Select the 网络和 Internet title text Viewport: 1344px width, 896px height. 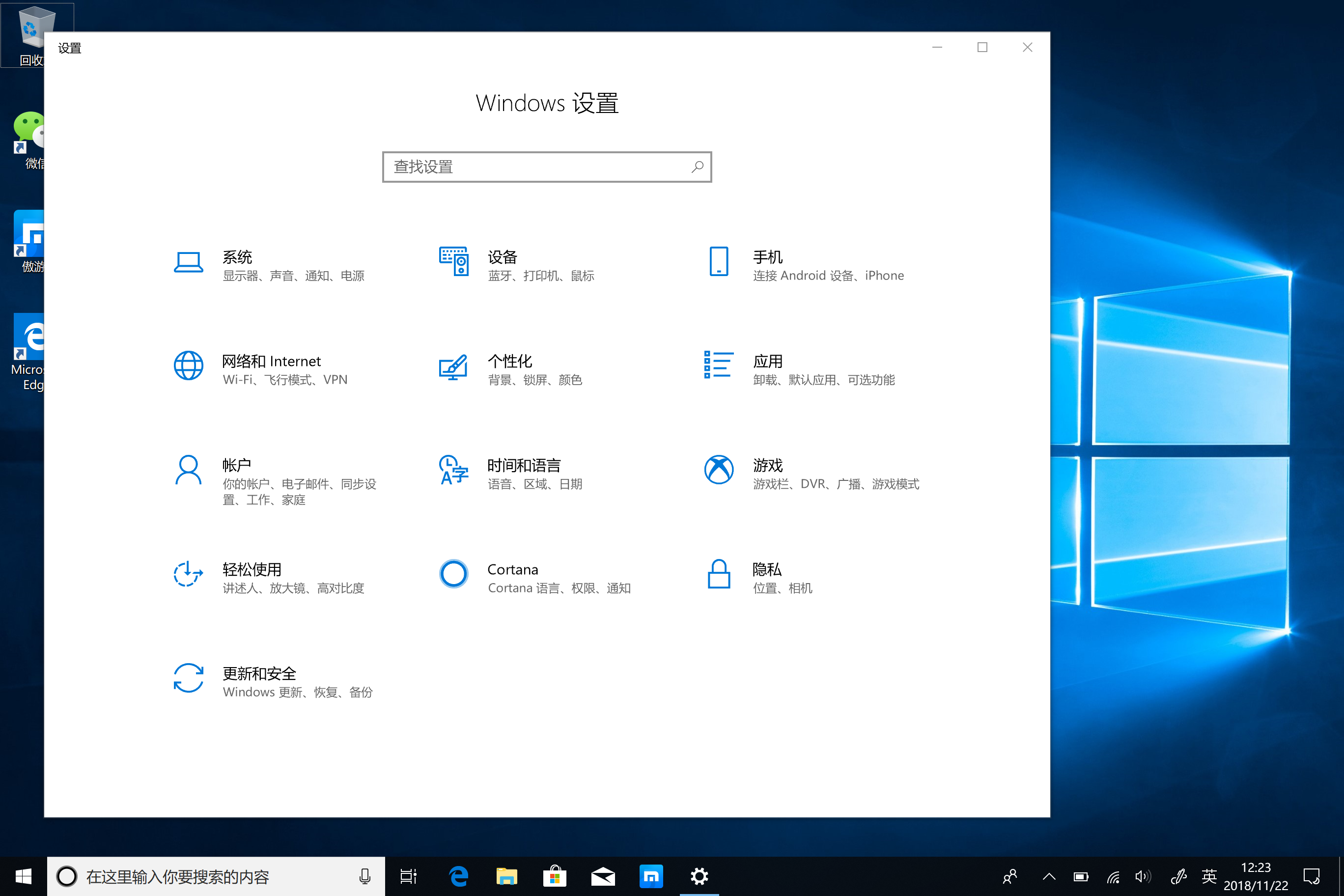click(272, 361)
